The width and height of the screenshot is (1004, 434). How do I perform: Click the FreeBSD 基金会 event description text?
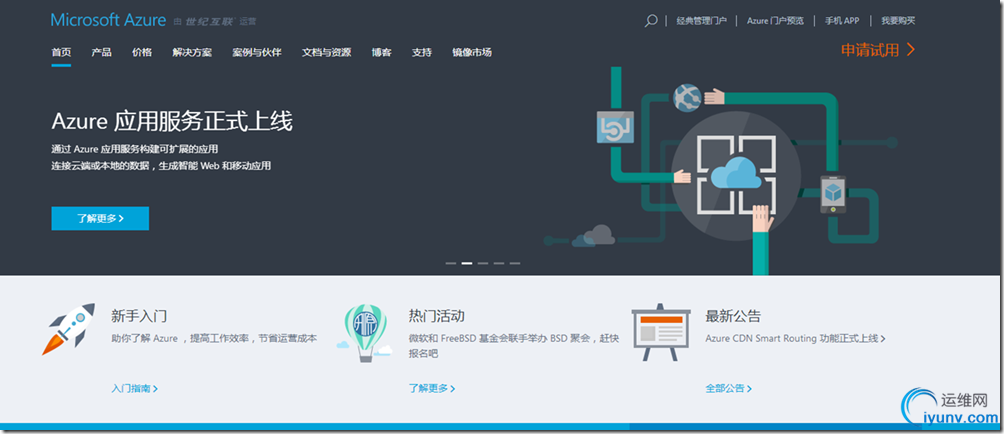514,346
